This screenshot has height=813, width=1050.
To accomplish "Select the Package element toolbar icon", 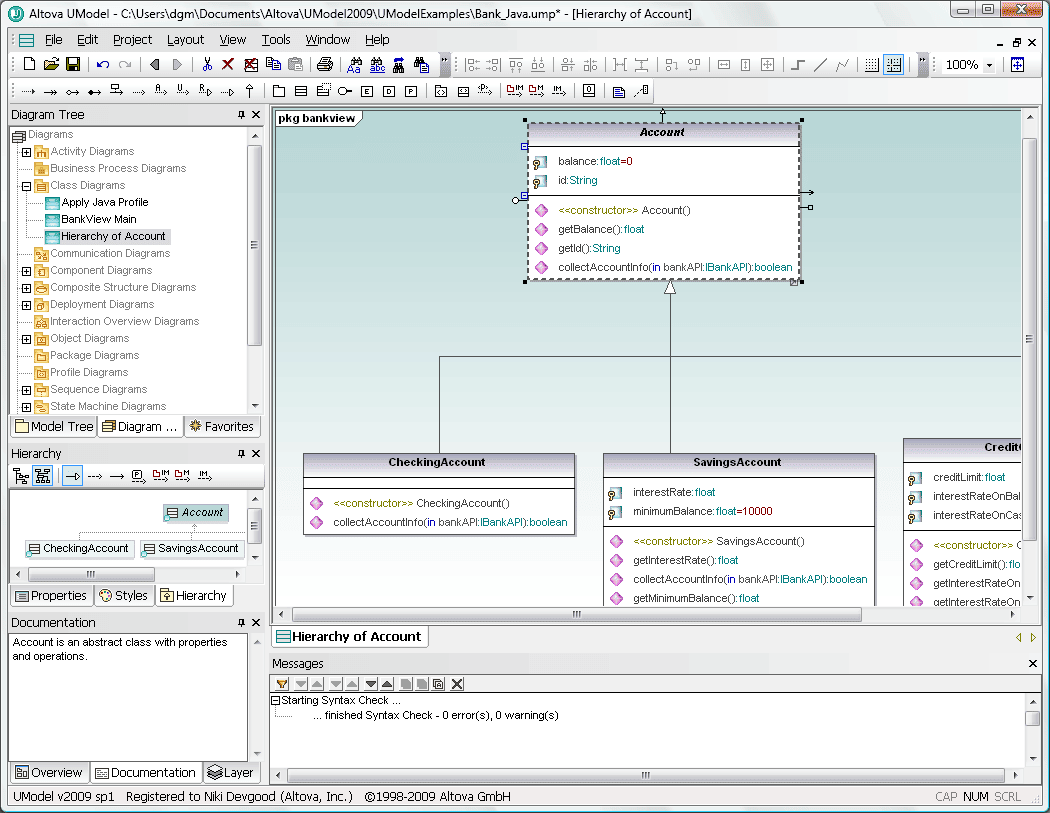I will [x=279, y=90].
